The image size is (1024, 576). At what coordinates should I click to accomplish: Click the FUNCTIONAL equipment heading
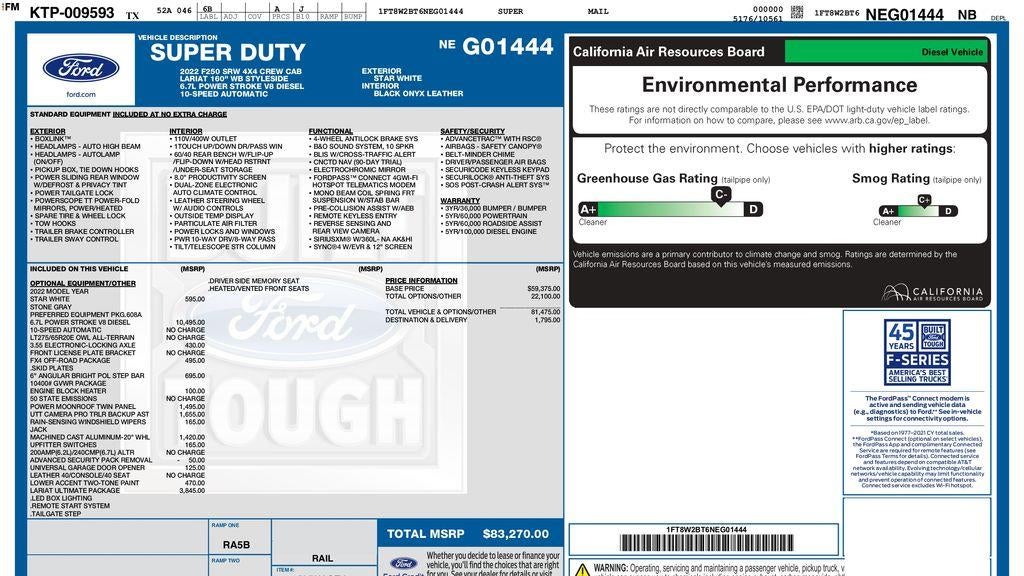tap(330, 131)
